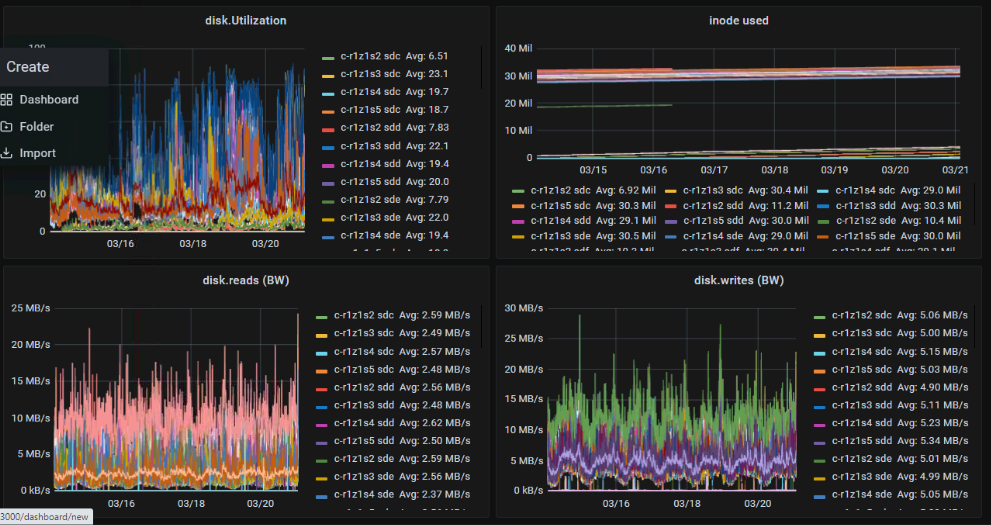Expand the disk.reads (BW) panel title menu
Viewport: 991px width, 525px height.
pos(246,280)
